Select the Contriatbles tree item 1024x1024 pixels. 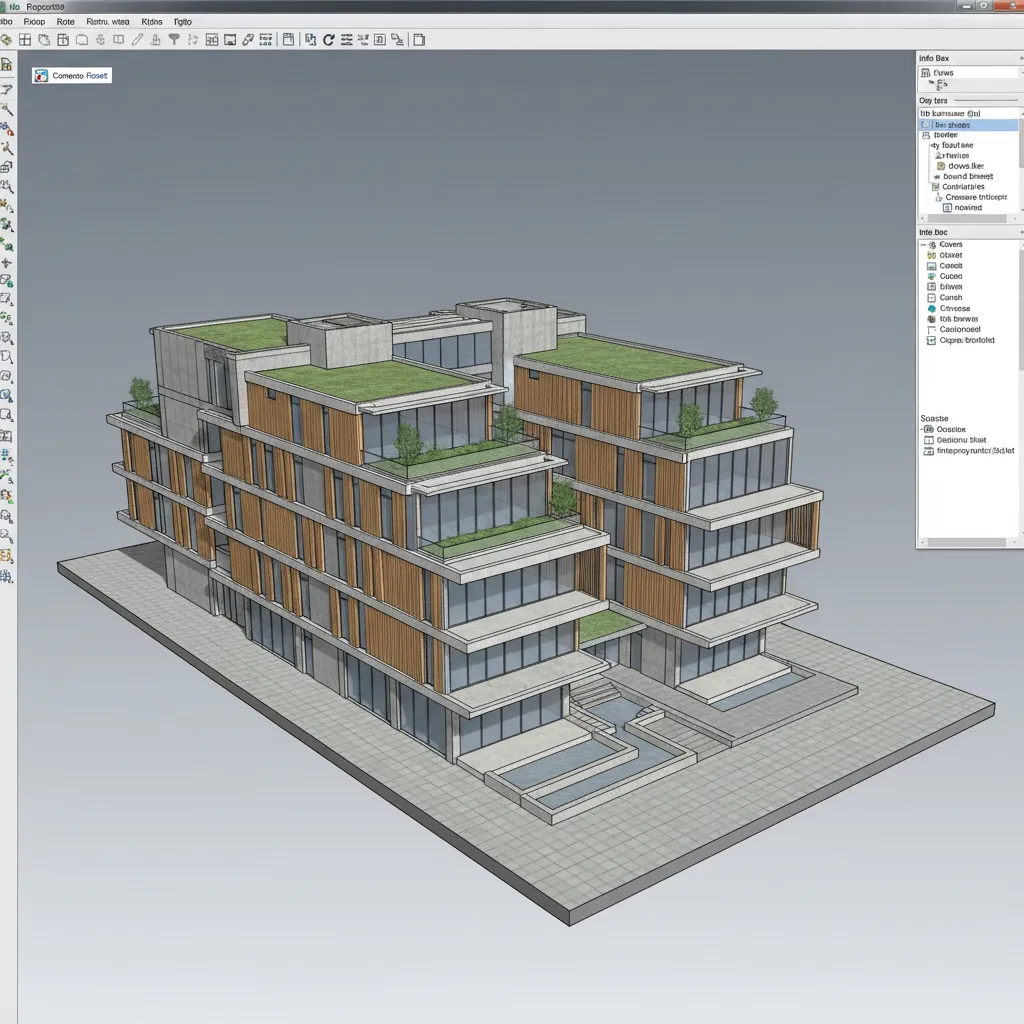pos(962,187)
